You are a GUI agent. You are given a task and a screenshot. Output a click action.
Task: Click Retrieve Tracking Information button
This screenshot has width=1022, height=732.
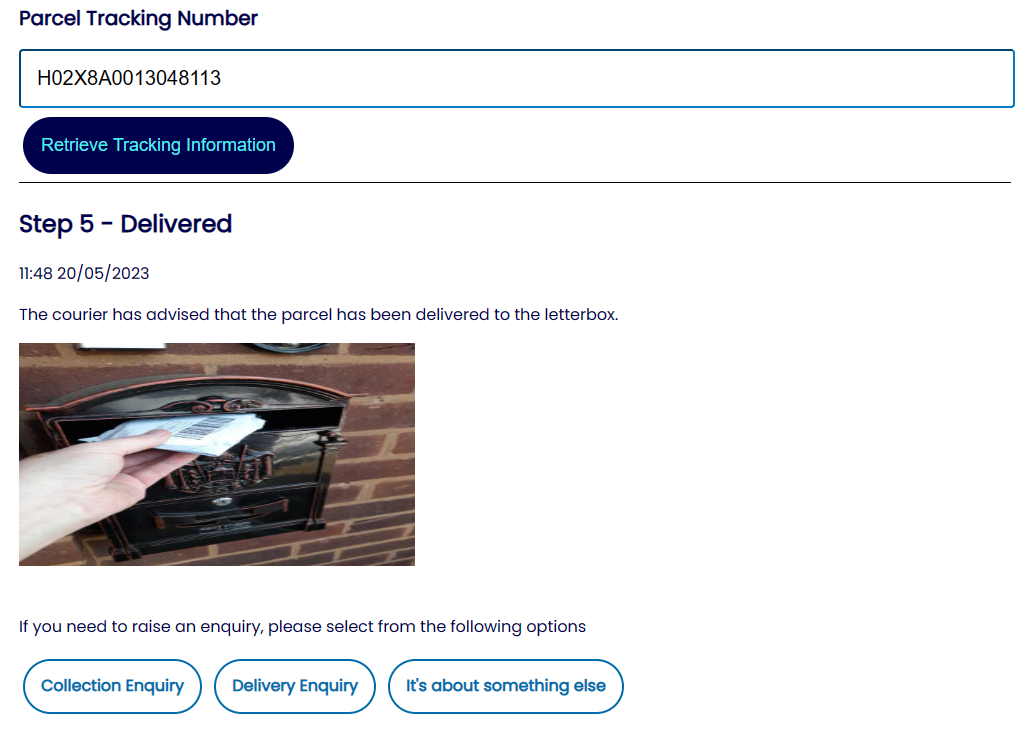pos(158,145)
